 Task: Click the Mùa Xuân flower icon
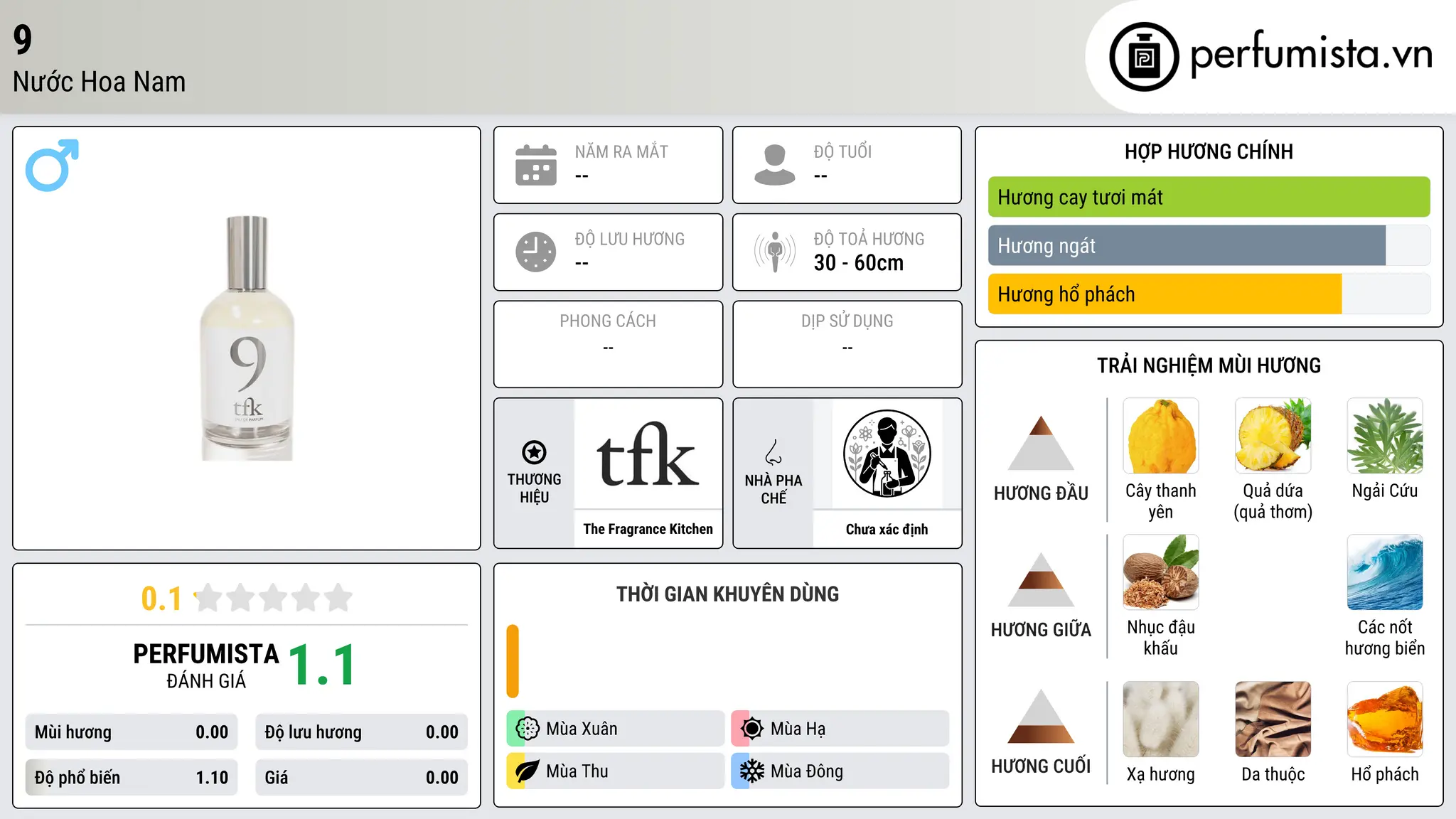click(527, 729)
